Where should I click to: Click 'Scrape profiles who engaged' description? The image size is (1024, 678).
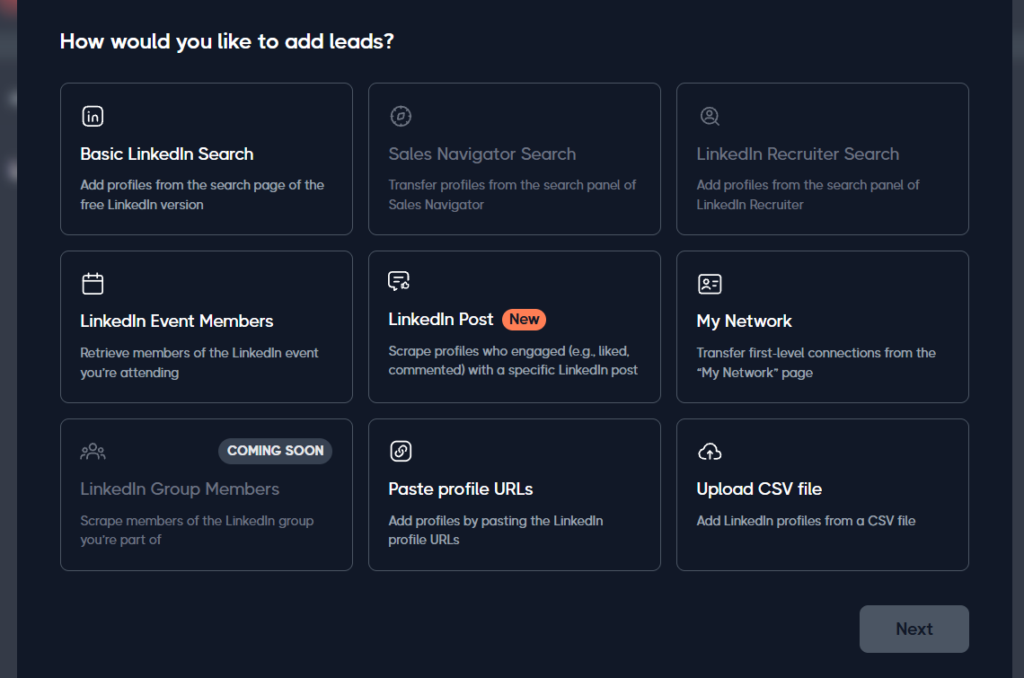click(513, 361)
